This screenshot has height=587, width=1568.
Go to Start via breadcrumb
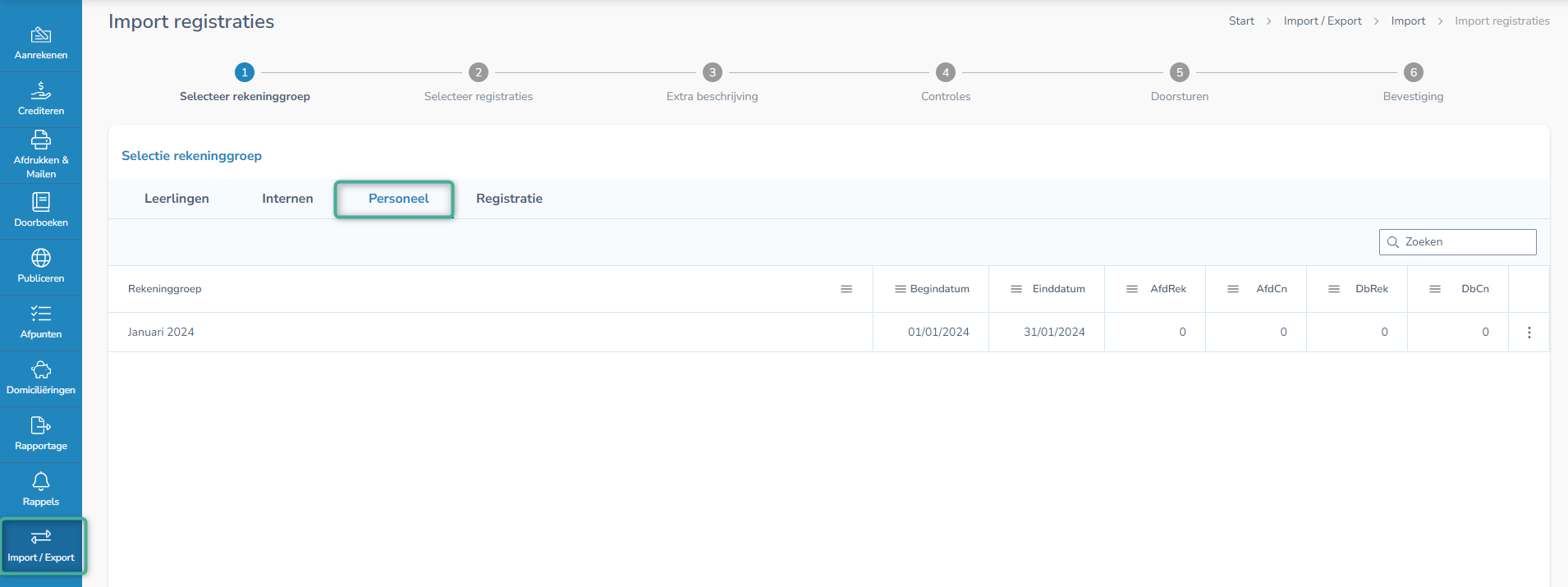click(x=1240, y=21)
